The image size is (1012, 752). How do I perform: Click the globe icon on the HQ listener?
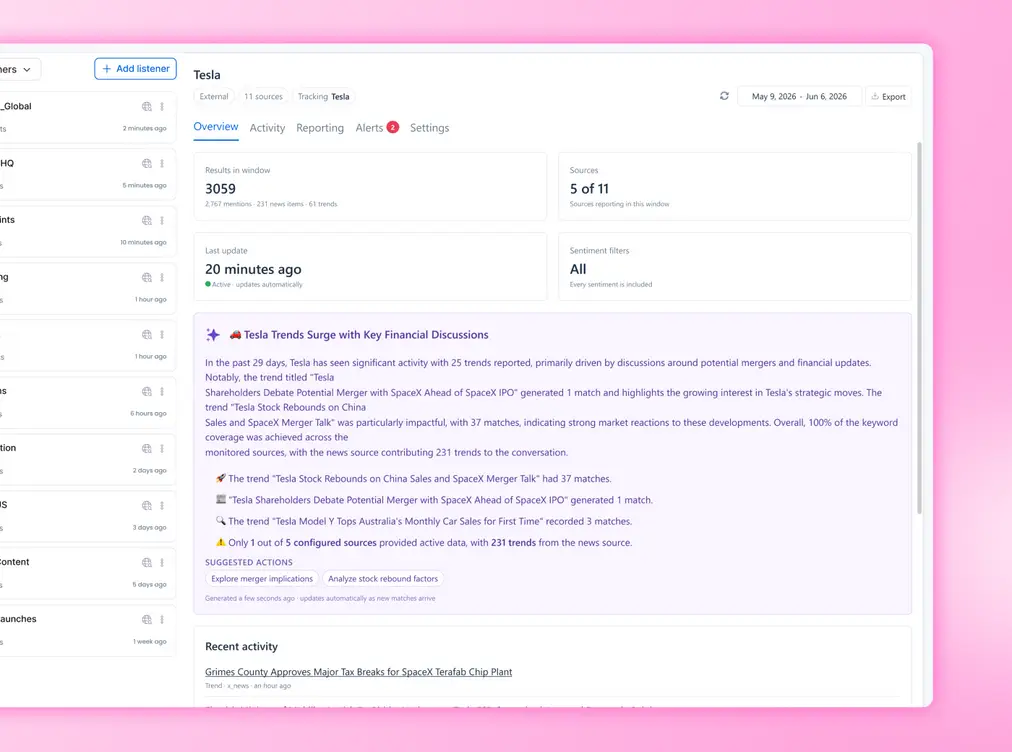[147, 163]
